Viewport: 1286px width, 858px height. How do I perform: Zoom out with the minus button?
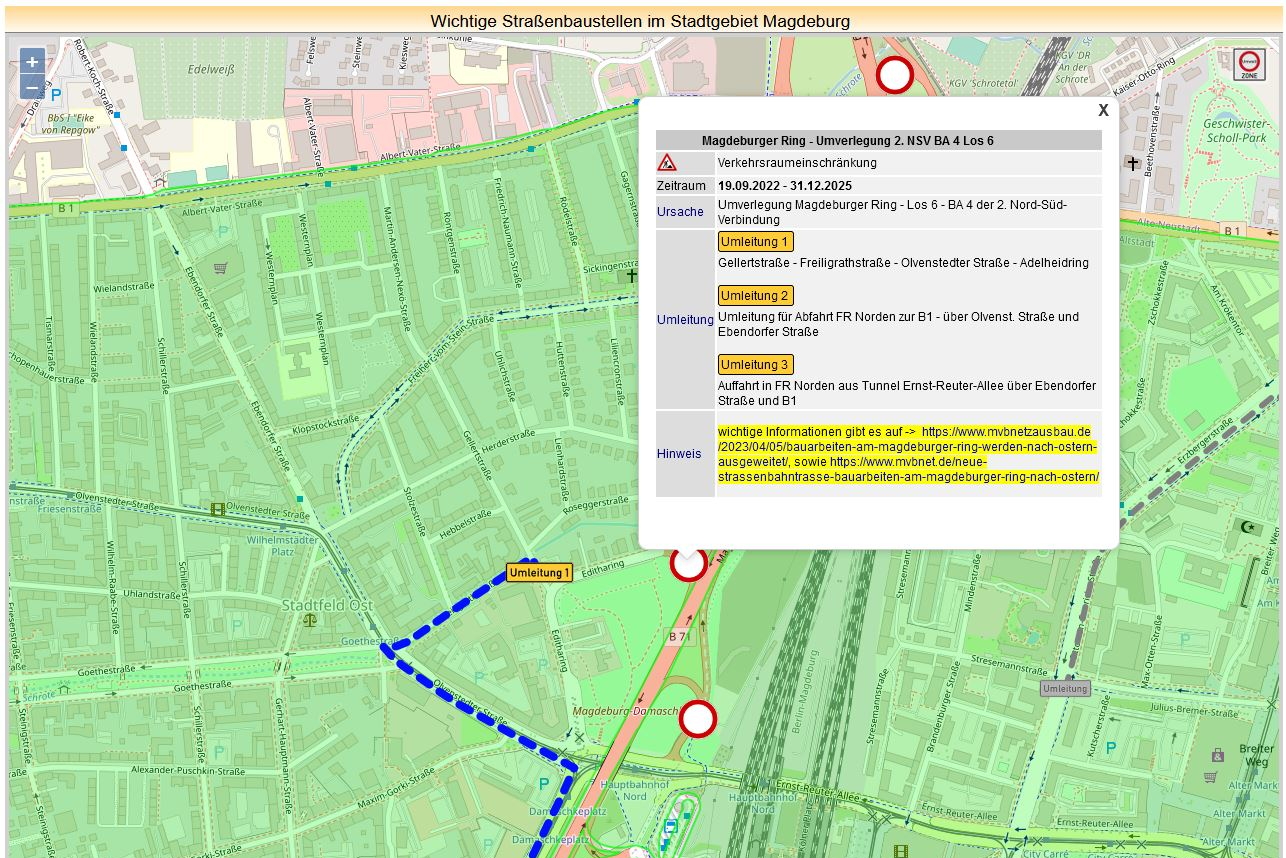32,88
